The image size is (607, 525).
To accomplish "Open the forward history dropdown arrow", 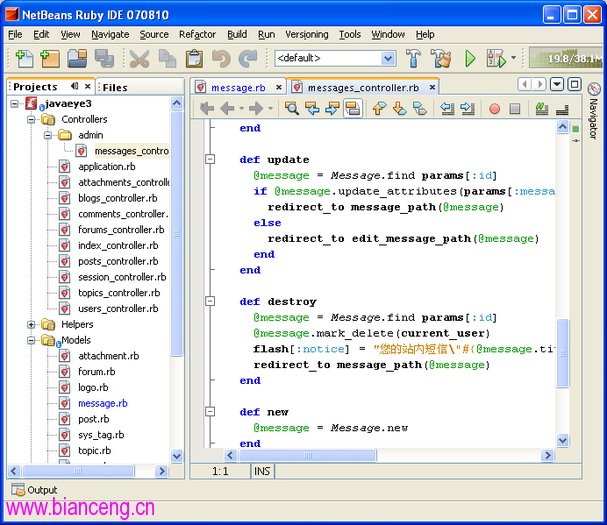I will tap(270, 108).
